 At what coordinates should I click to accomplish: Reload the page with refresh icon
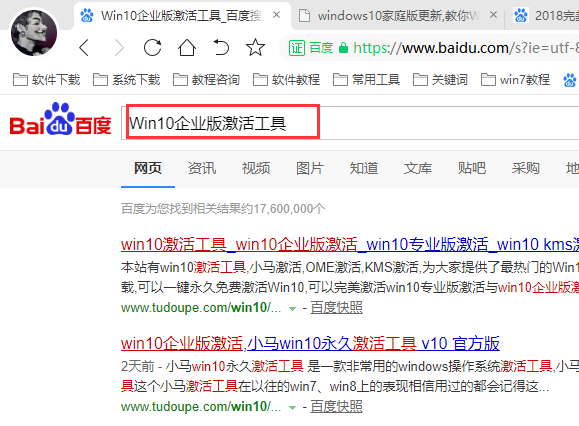click(153, 47)
